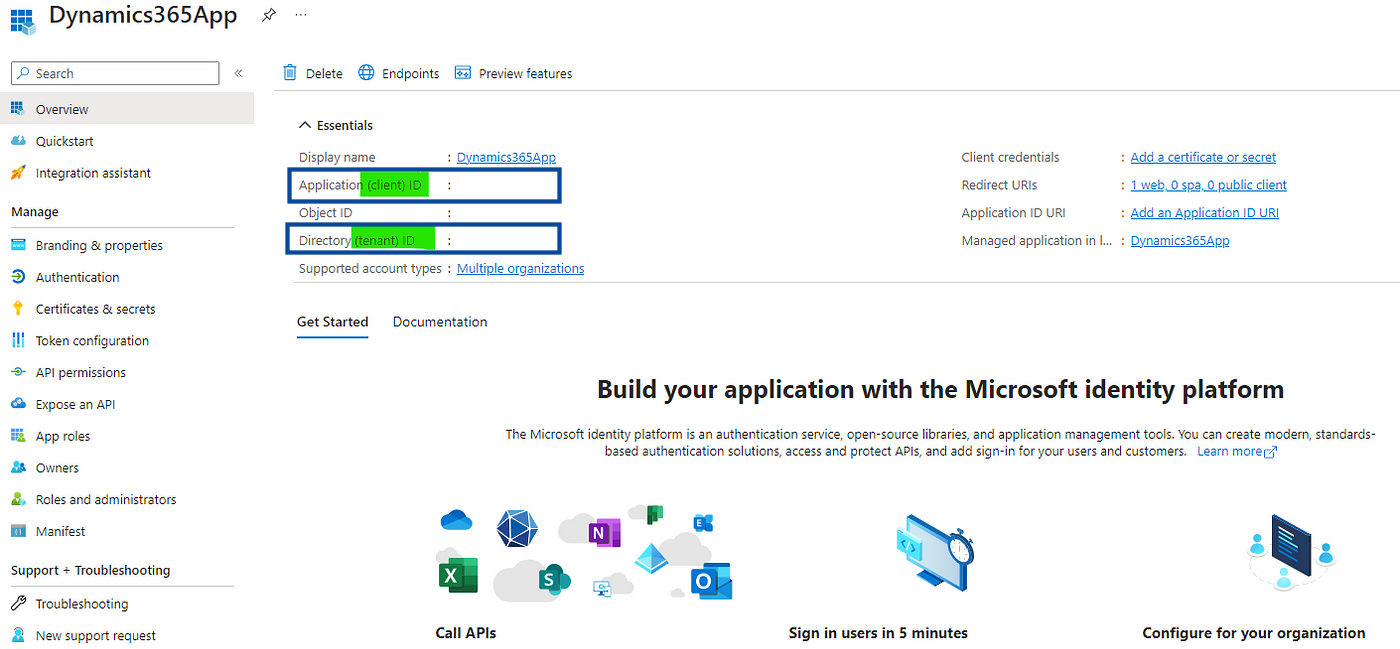The image size is (1400, 649).
Task: Click the Quickstart cloud icon
Action: (x=18, y=141)
